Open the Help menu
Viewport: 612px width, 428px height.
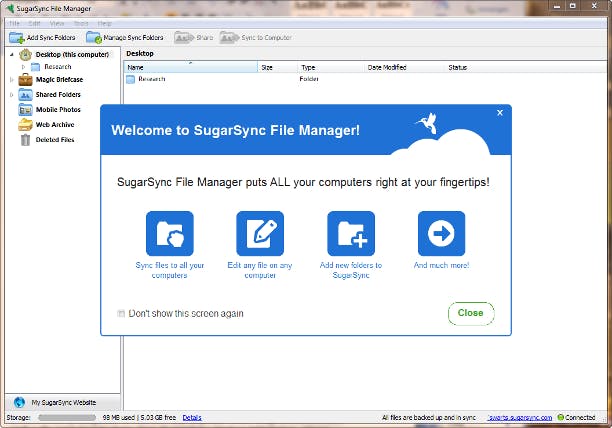105,23
